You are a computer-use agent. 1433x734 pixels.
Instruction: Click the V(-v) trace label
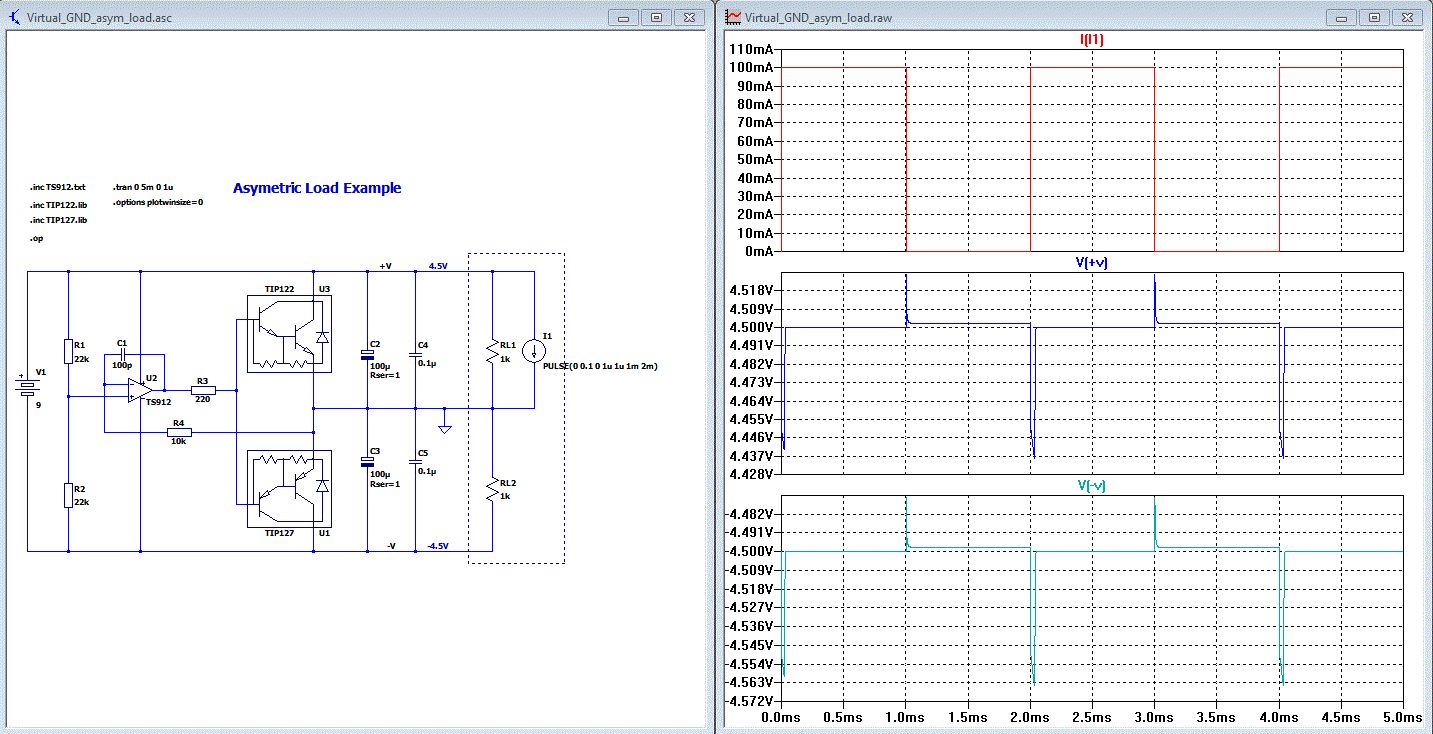coord(1091,485)
